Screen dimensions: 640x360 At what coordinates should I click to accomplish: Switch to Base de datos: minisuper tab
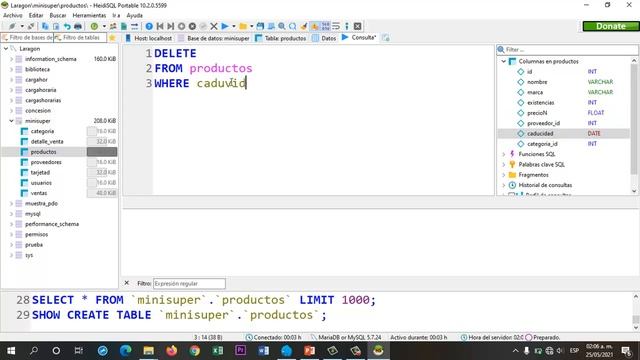[x=213, y=38]
